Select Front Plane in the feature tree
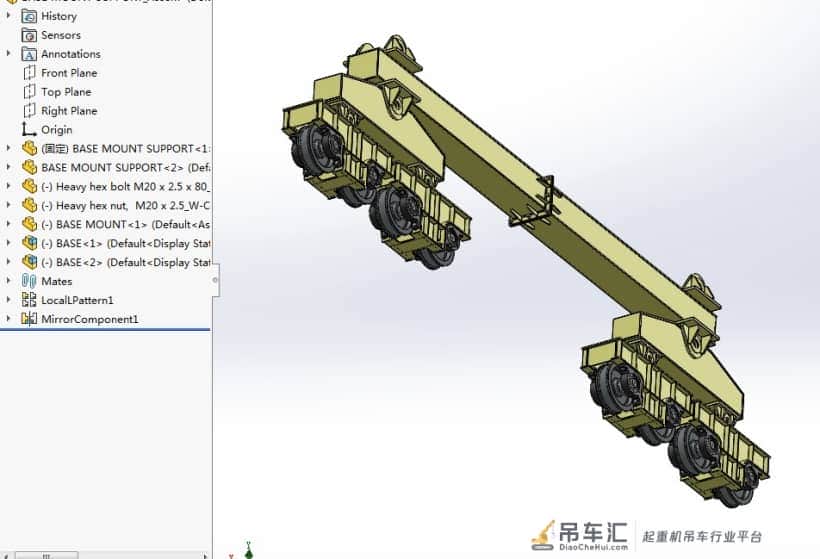Screen dimensions: 820x559 pos(69,73)
